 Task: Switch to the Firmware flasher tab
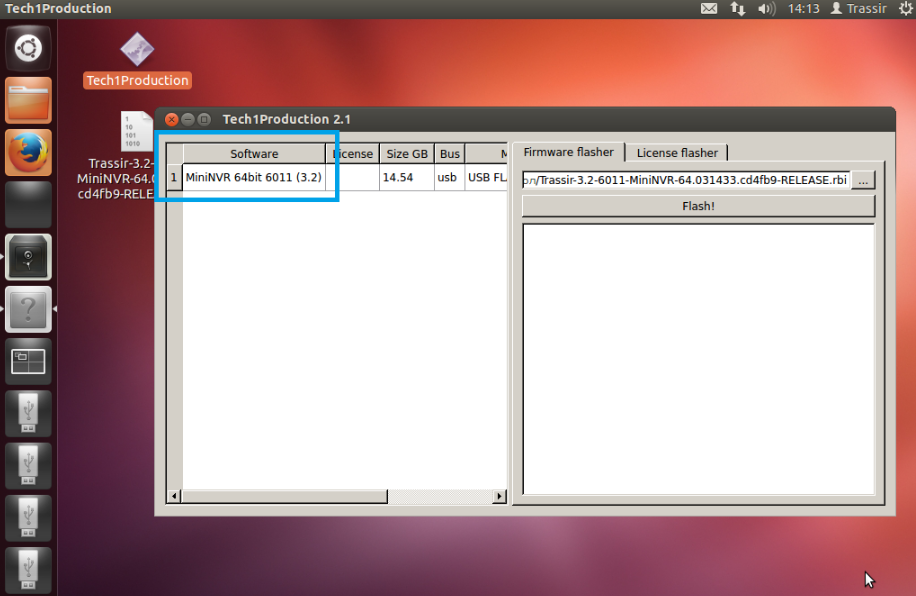pyautogui.click(x=568, y=153)
